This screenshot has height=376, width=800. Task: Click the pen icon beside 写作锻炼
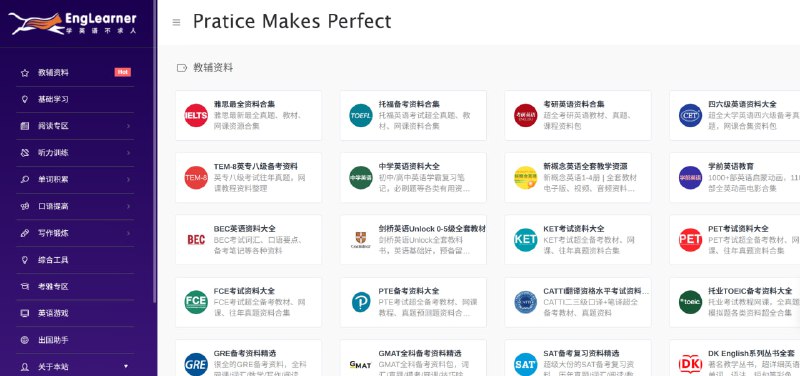(24, 233)
